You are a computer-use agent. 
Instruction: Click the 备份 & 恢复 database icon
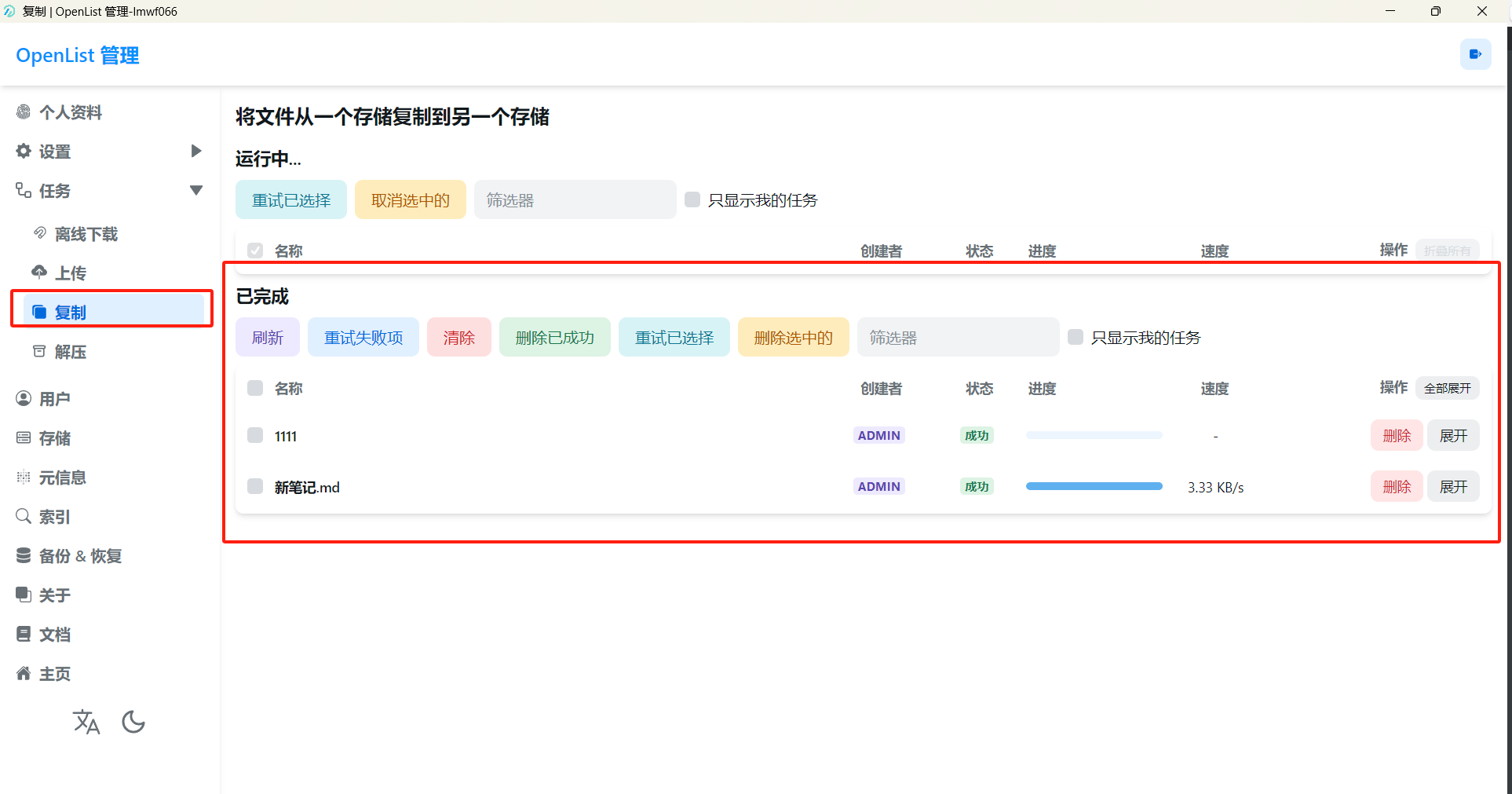click(24, 555)
